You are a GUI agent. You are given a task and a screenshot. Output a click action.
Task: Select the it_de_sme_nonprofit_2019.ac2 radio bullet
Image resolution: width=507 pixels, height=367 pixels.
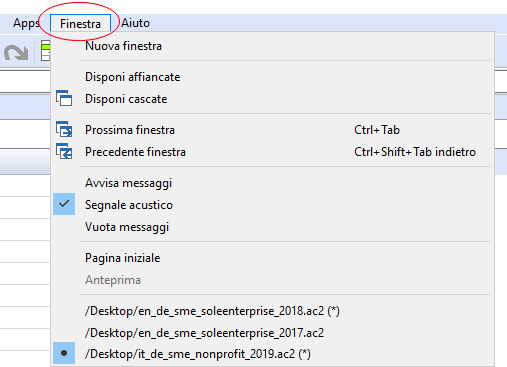(x=64, y=353)
